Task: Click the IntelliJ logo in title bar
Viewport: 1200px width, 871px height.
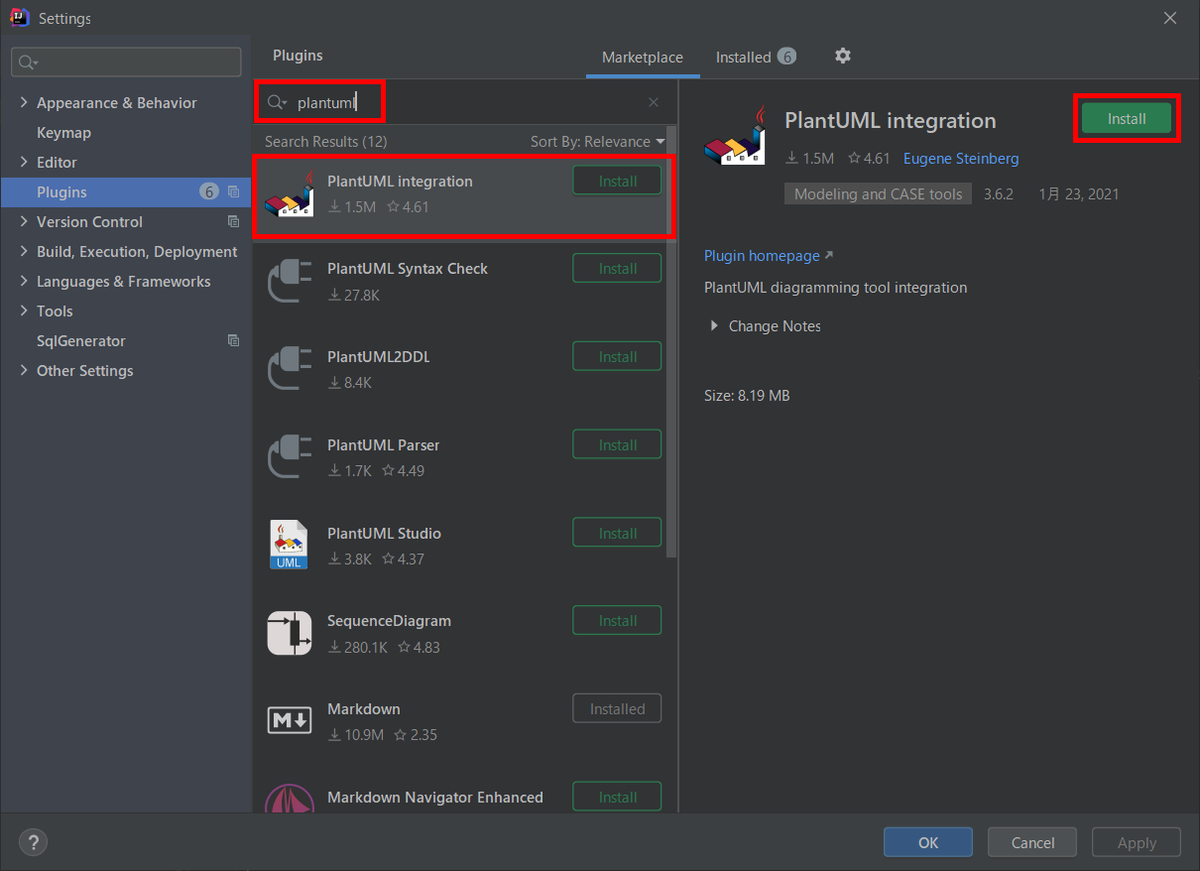Action: point(18,18)
